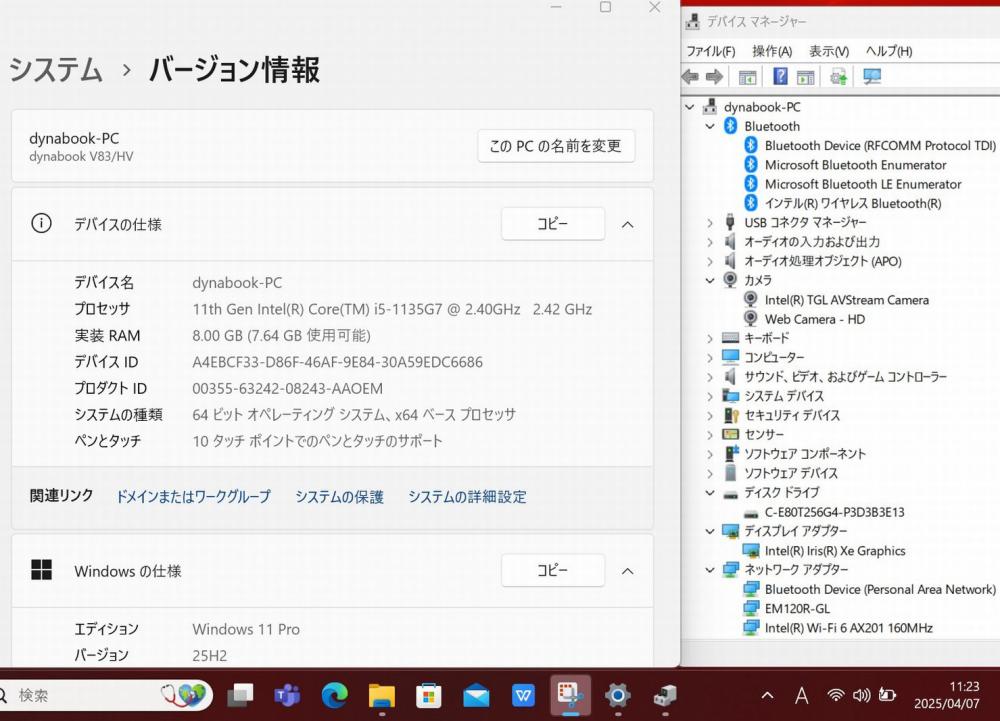This screenshot has height=721, width=1000.
Task: Collapse the Windows の仕様 section chevron
Action: (627, 571)
